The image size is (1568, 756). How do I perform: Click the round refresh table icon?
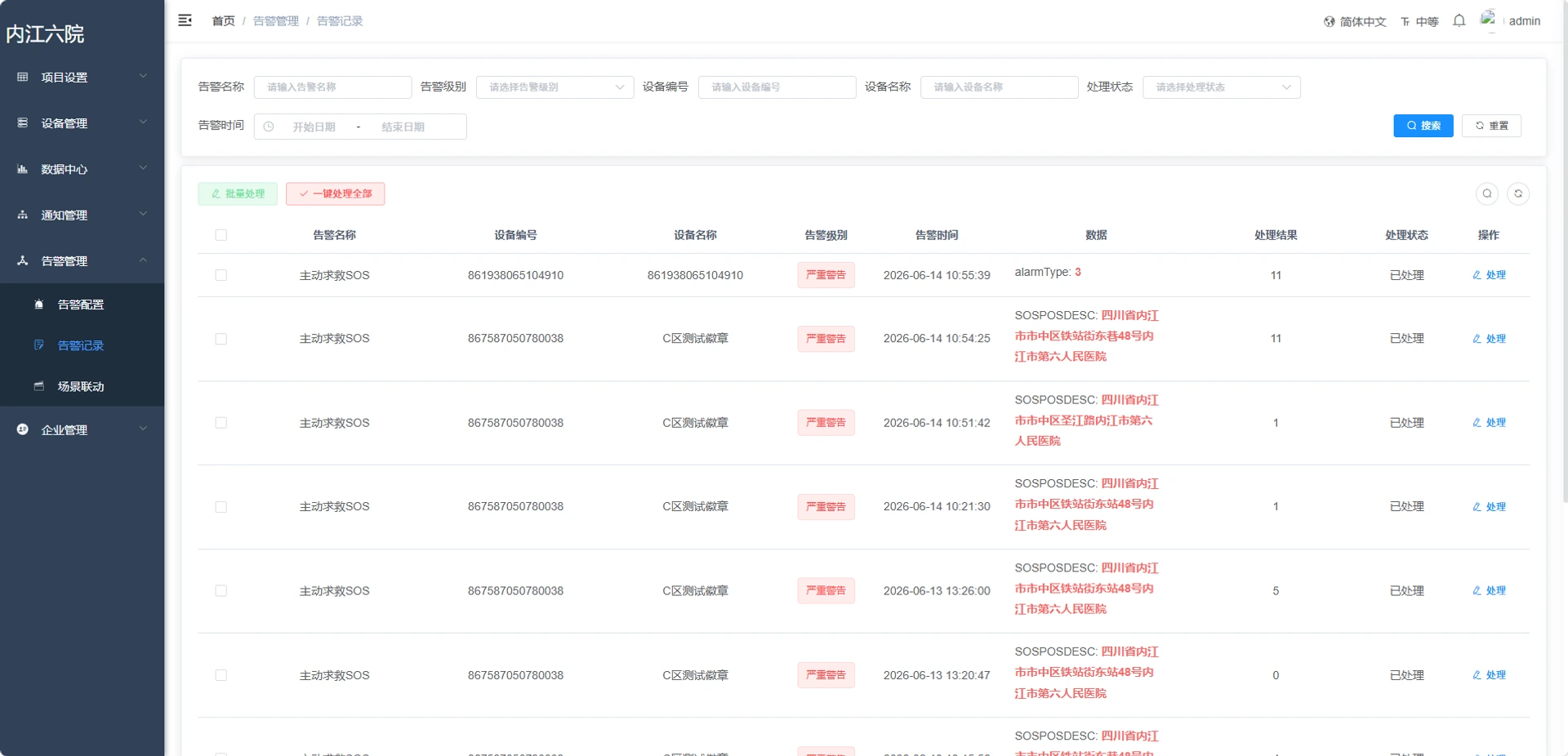pos(1518,193)
